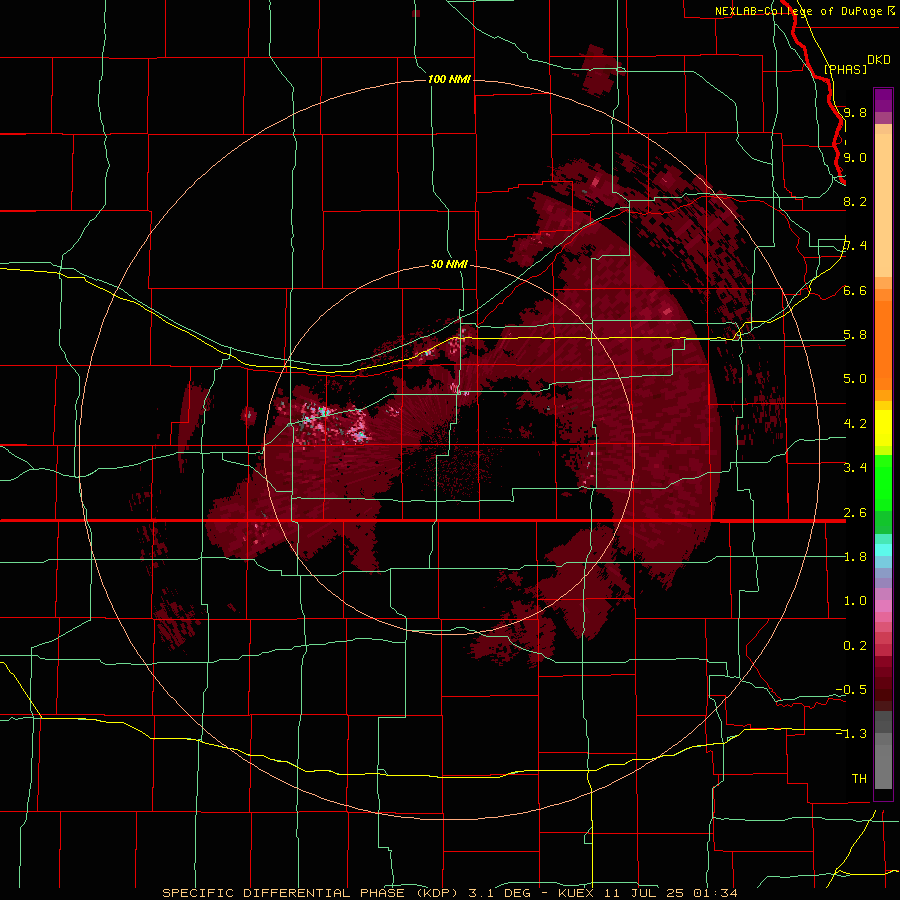Click the [PHAS] legend heading
Image resolution: width=900 pixels, height=900 pixels.
(x=845, y=69)
